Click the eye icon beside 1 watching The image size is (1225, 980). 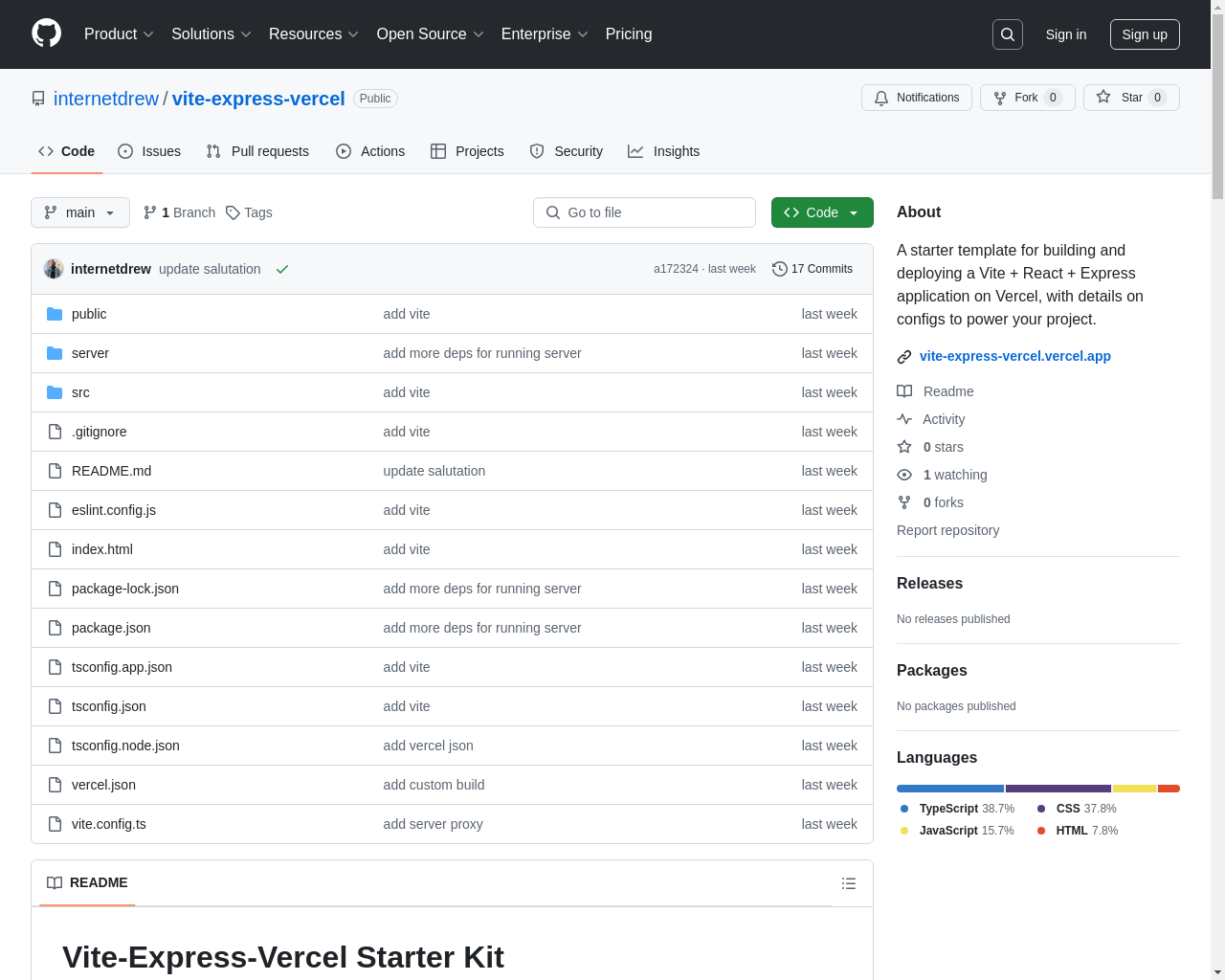[904, 475]
